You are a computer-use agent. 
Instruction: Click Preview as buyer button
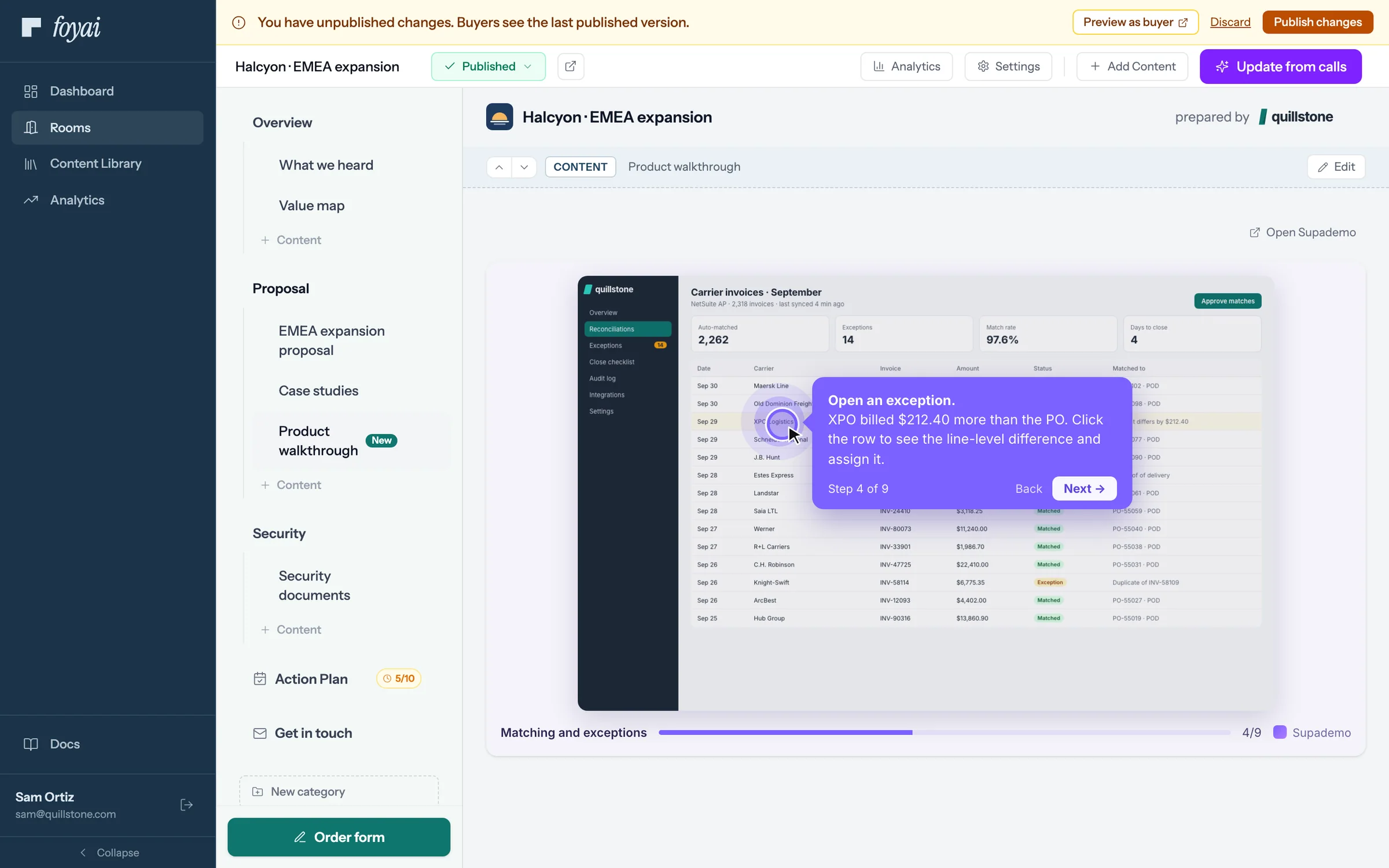(1135, 23)
